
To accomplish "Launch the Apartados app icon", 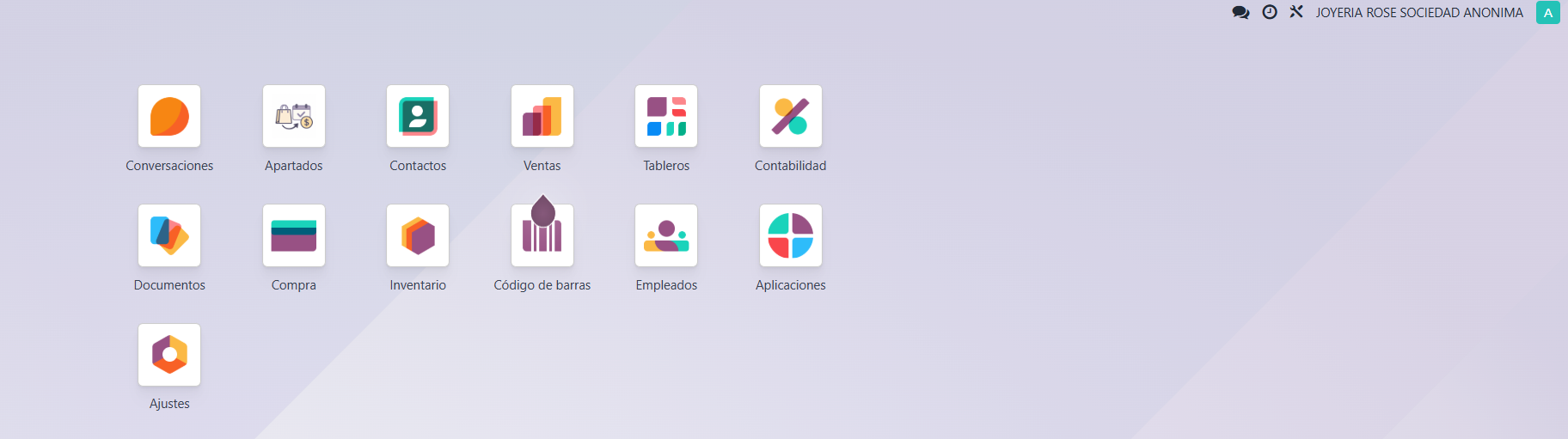I will [x=293, y=116].
